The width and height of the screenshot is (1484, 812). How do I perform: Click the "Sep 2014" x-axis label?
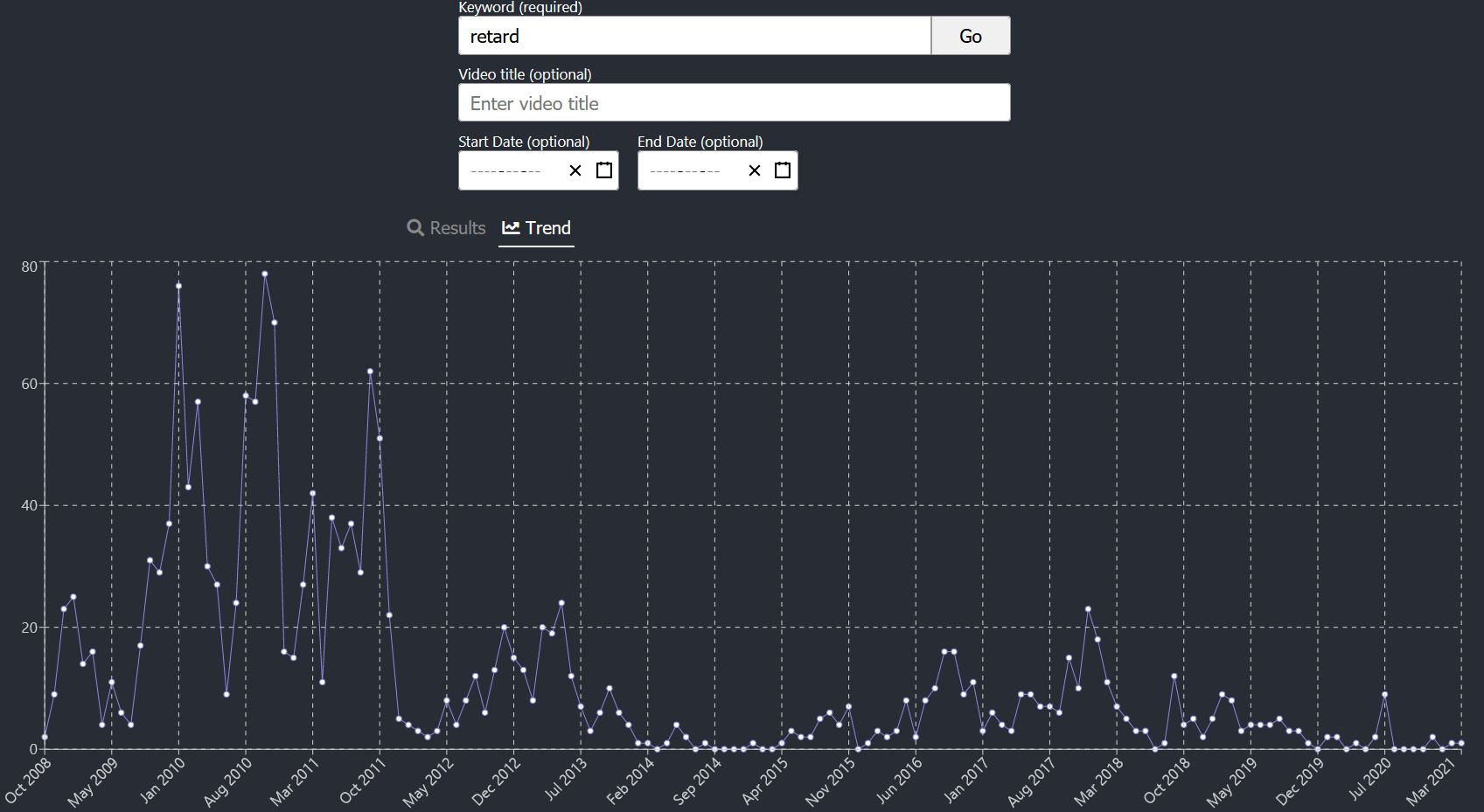click(x=698, y=781)
